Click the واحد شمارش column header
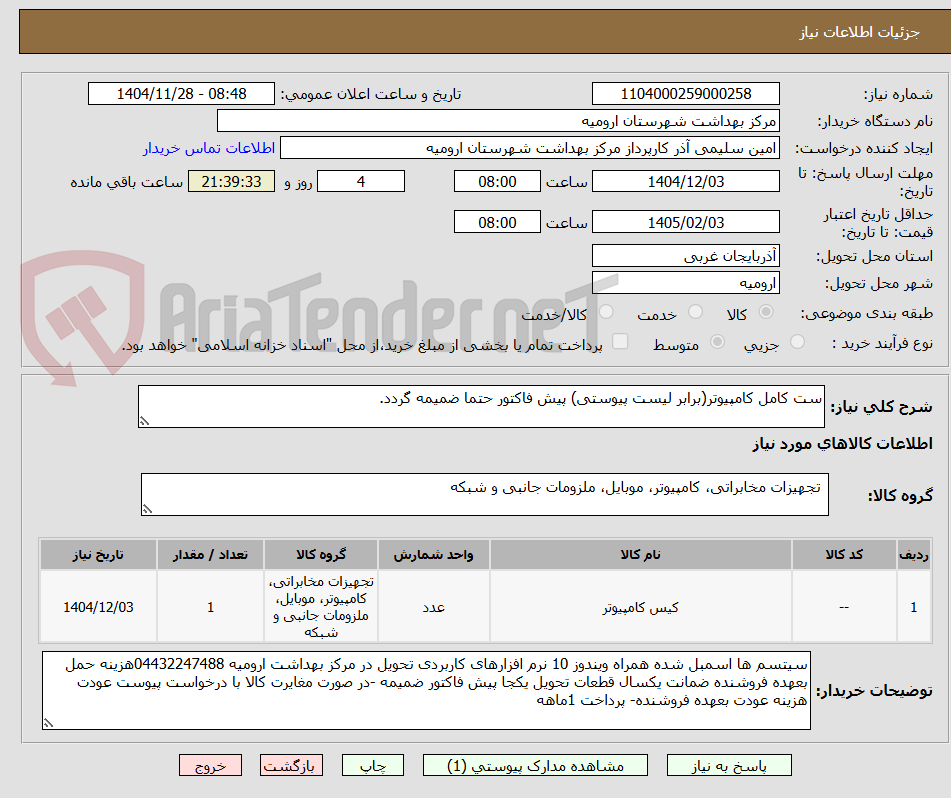This screenshot has height=798, width=951. pos(434,554)
